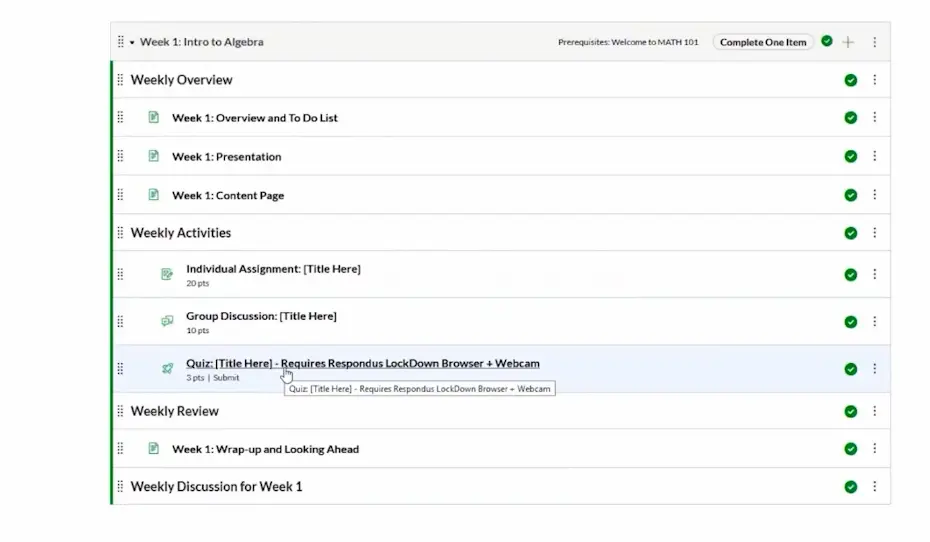
Task: Click page icon beside Week 1: Content Page
Action: click(153, 195)
